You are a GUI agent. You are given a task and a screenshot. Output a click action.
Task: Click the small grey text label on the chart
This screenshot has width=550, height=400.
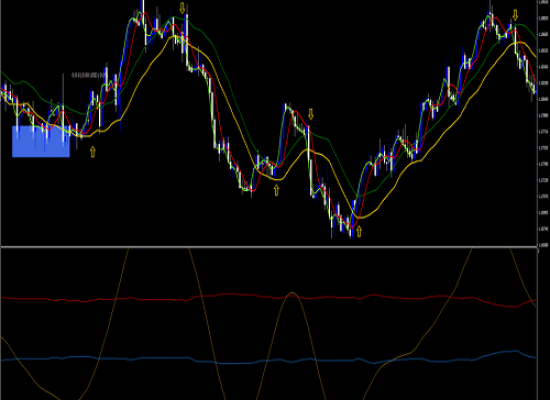pyautogui.click(x=88, y=75)
